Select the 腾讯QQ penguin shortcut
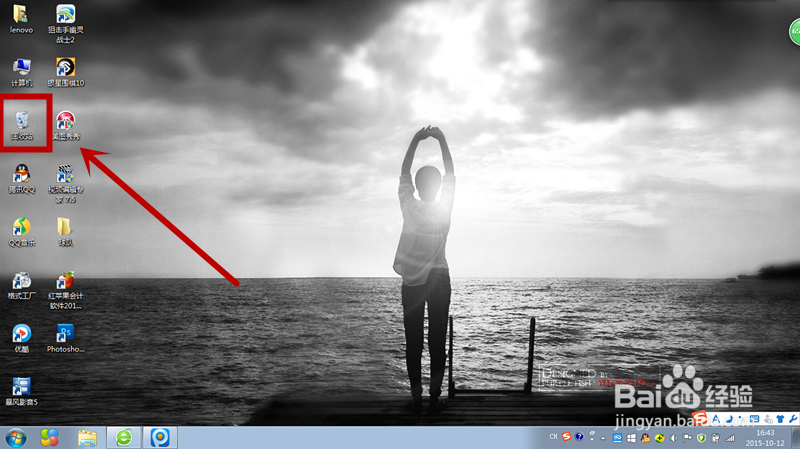The image size is (800, 449). click(21, 179)
